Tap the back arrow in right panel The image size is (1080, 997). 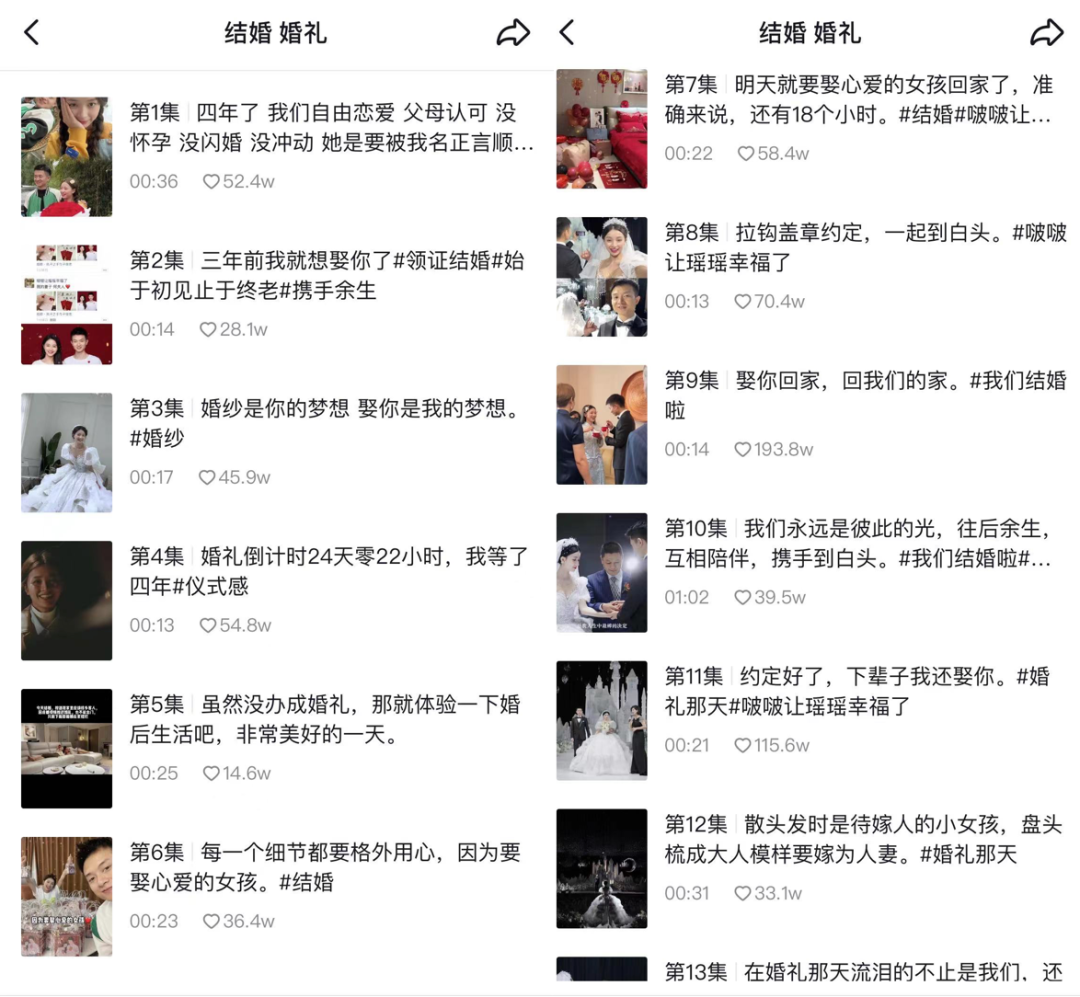click(x=566, y=32)
